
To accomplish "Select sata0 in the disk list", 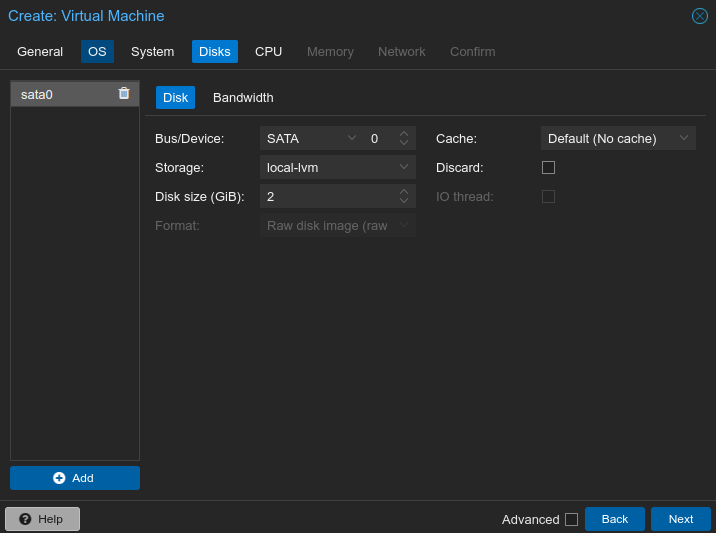I will (60, 94).
